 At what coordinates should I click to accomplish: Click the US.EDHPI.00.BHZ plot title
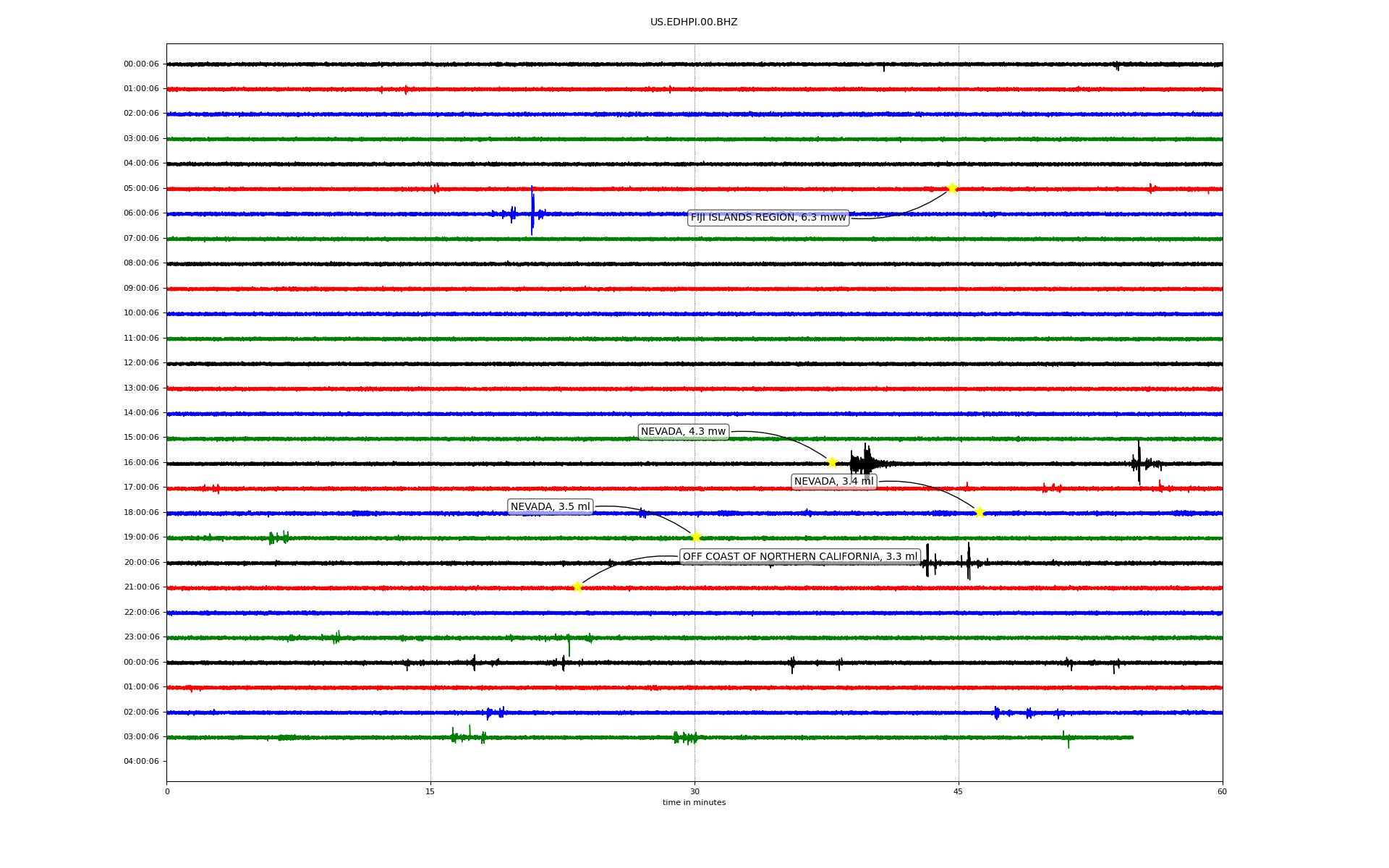click(x=693, y=22)
